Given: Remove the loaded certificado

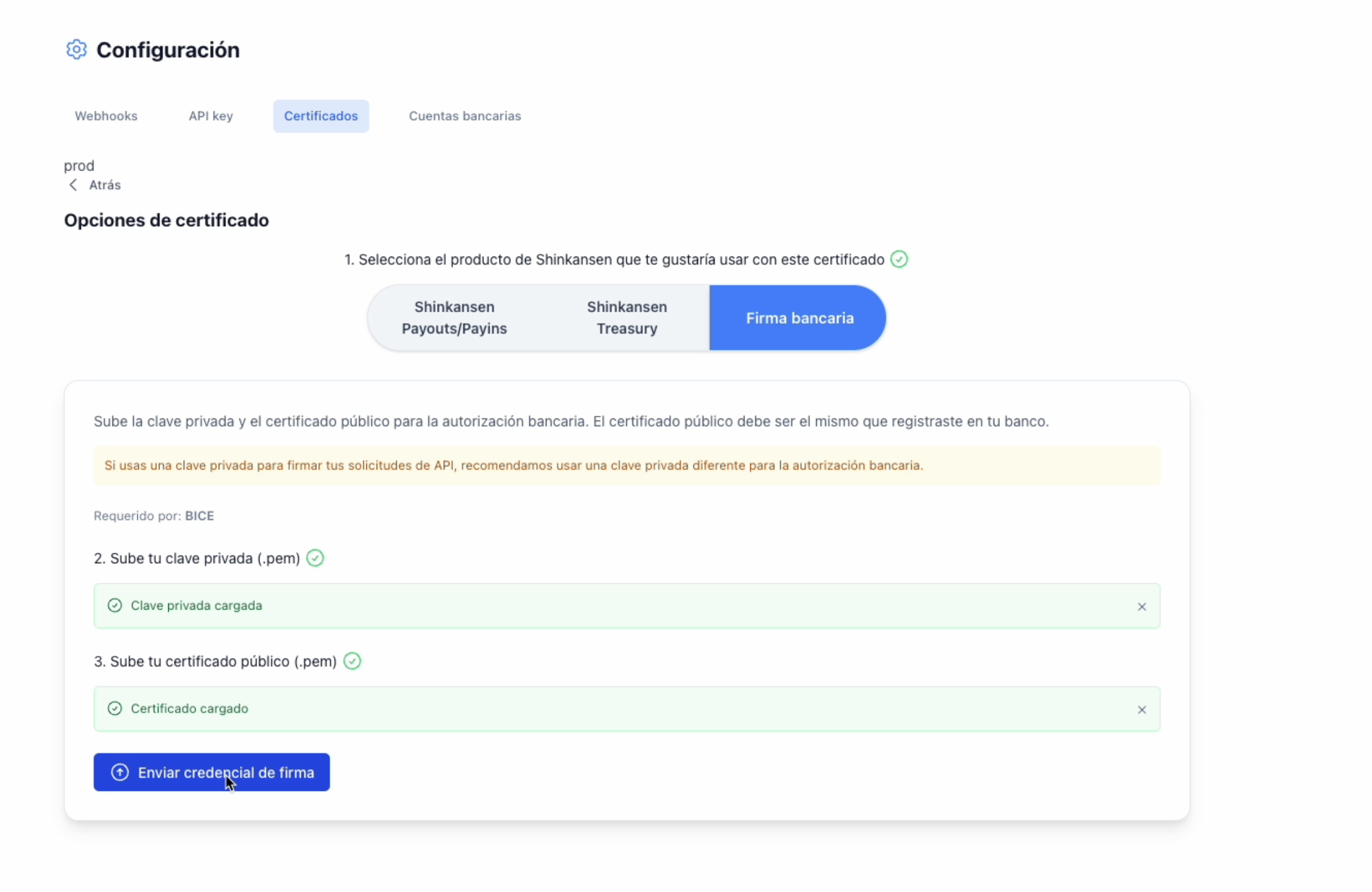Looking at the screenshot, I should point(1141,710).
